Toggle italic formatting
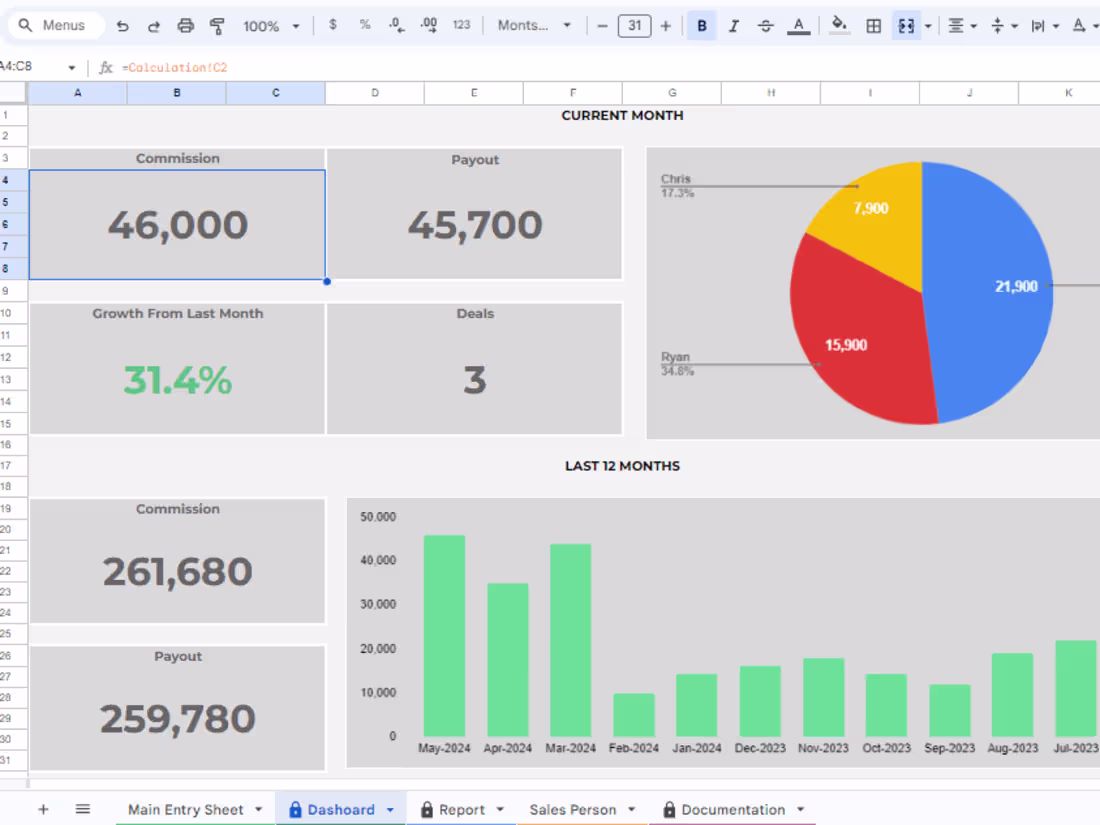Image resolution: width=1100 pixels, height=825 pixels. tap(733, 25)
